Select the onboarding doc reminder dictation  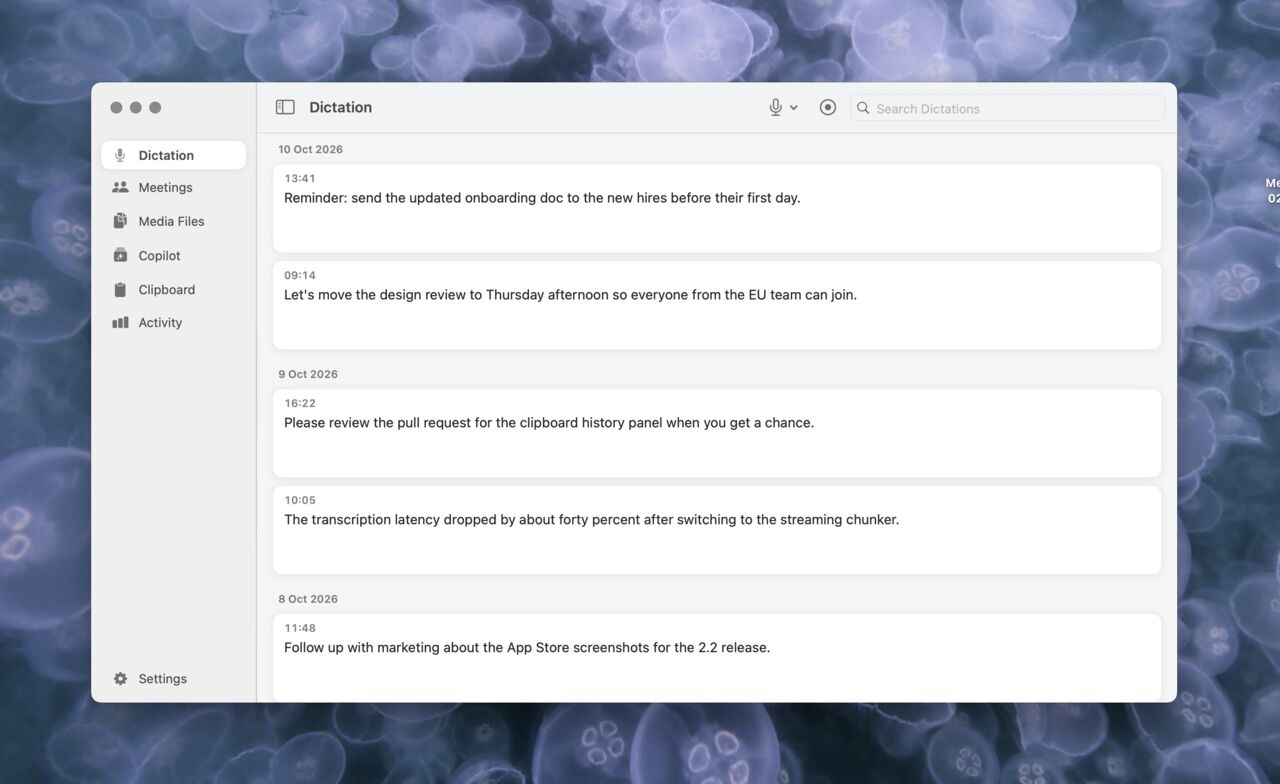[717, 208]
